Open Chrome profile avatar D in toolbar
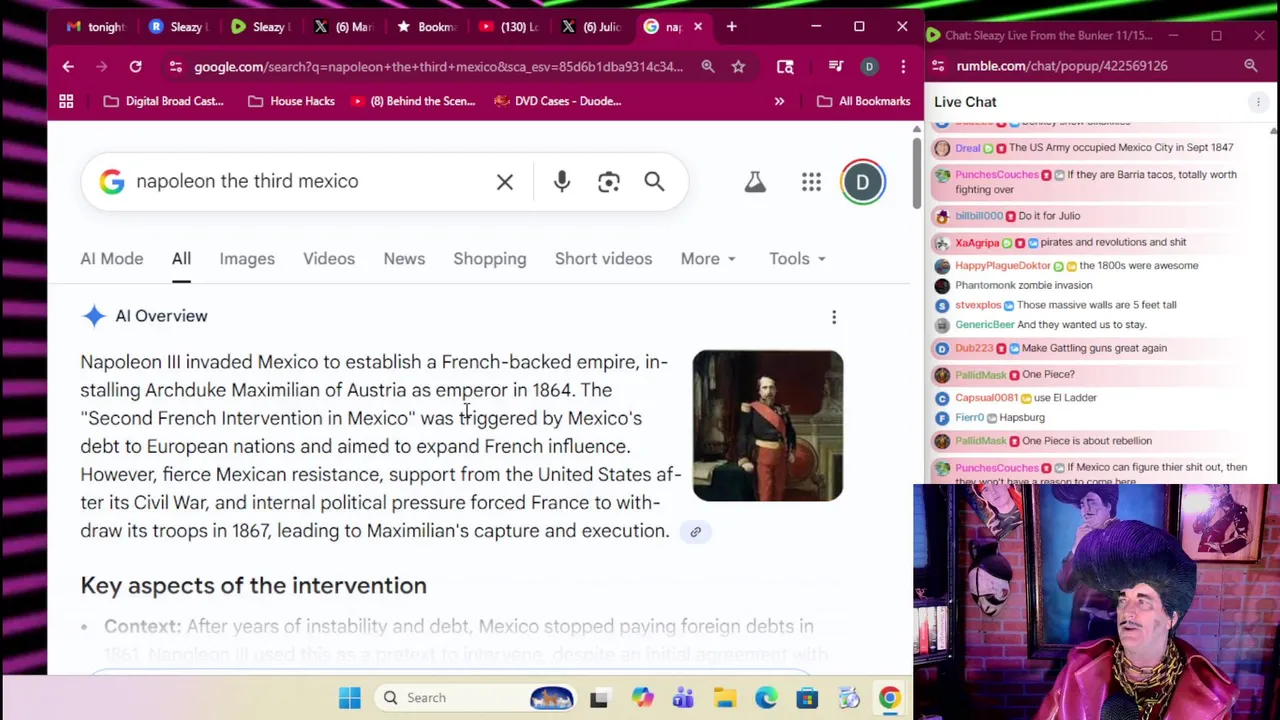 (869, 67)
